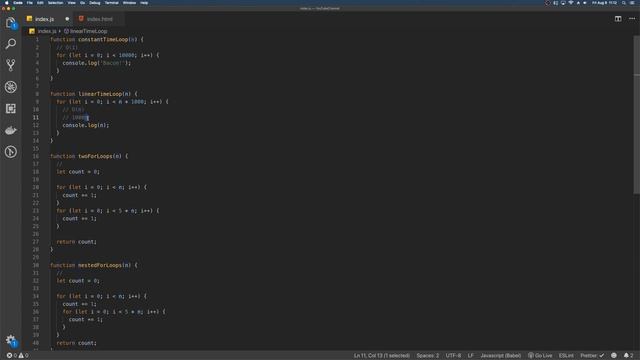The image size is (640, 360).
Task: Open the Wi-Fi menu bar icon
Action: click(x=571, y=3)
